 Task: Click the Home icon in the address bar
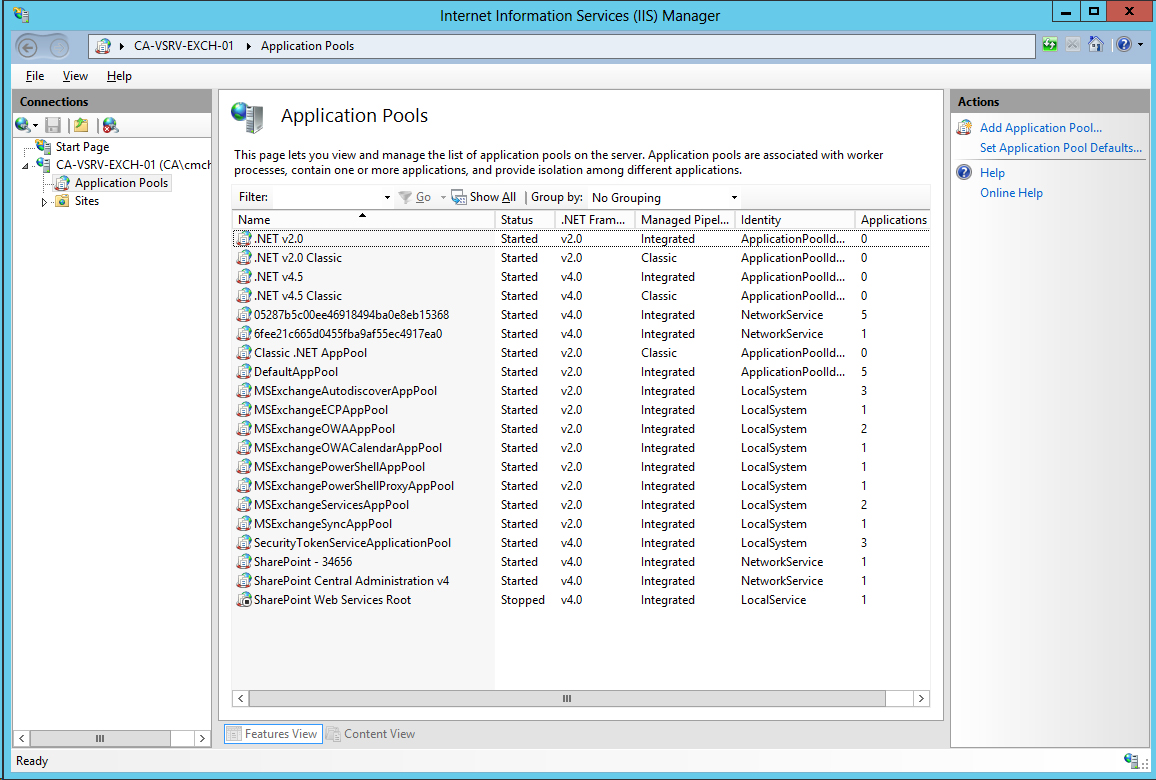[1095, 44]
